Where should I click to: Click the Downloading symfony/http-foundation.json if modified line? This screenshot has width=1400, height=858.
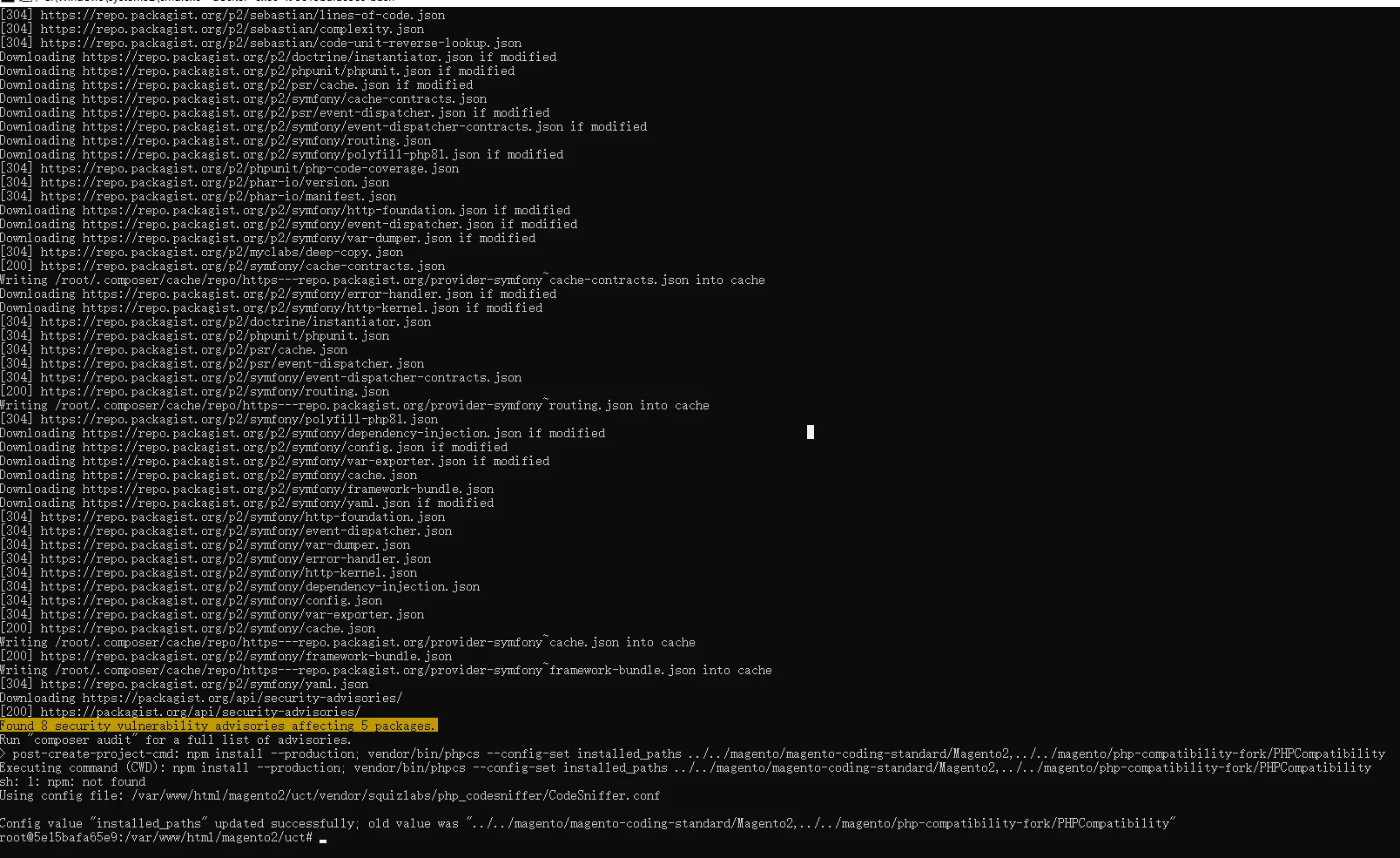(x=286, y=210)
